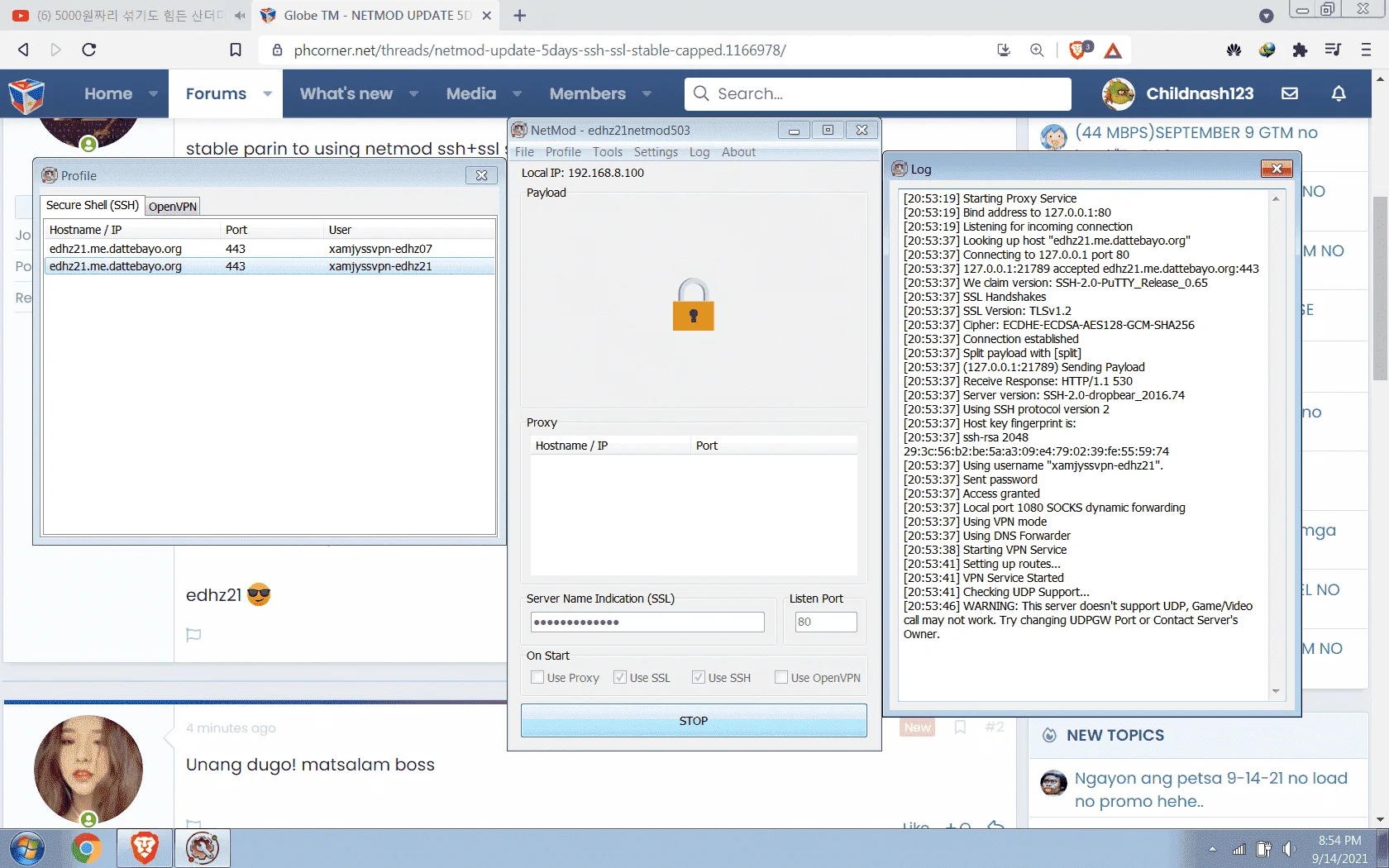This screenshot has width=1389, height=868.
Task: Open NetMod Profile menu
Action: point(563,152)
